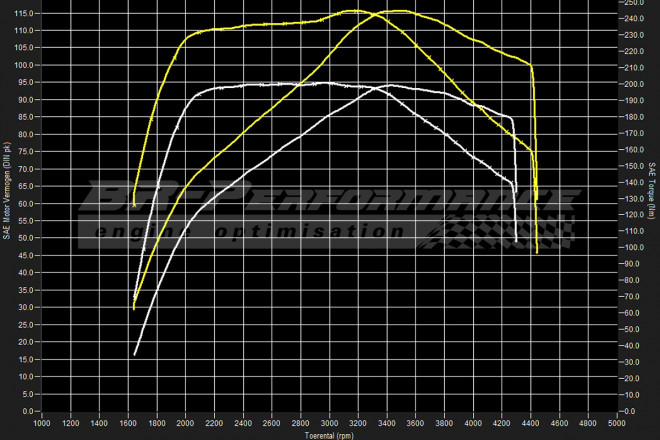This screenshot has width=660, height=440.
Task: Click the 'engine optimisation' watermark text
Action: click(250, 232)
